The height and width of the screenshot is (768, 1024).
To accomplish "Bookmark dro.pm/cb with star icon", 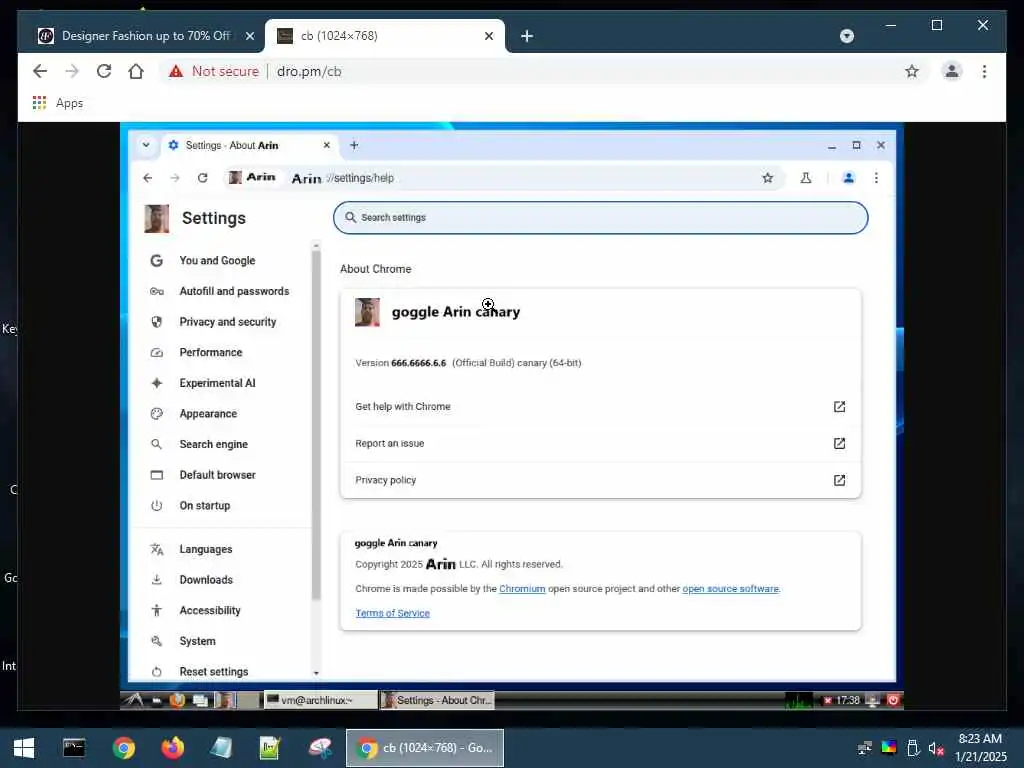I will 912,71.
